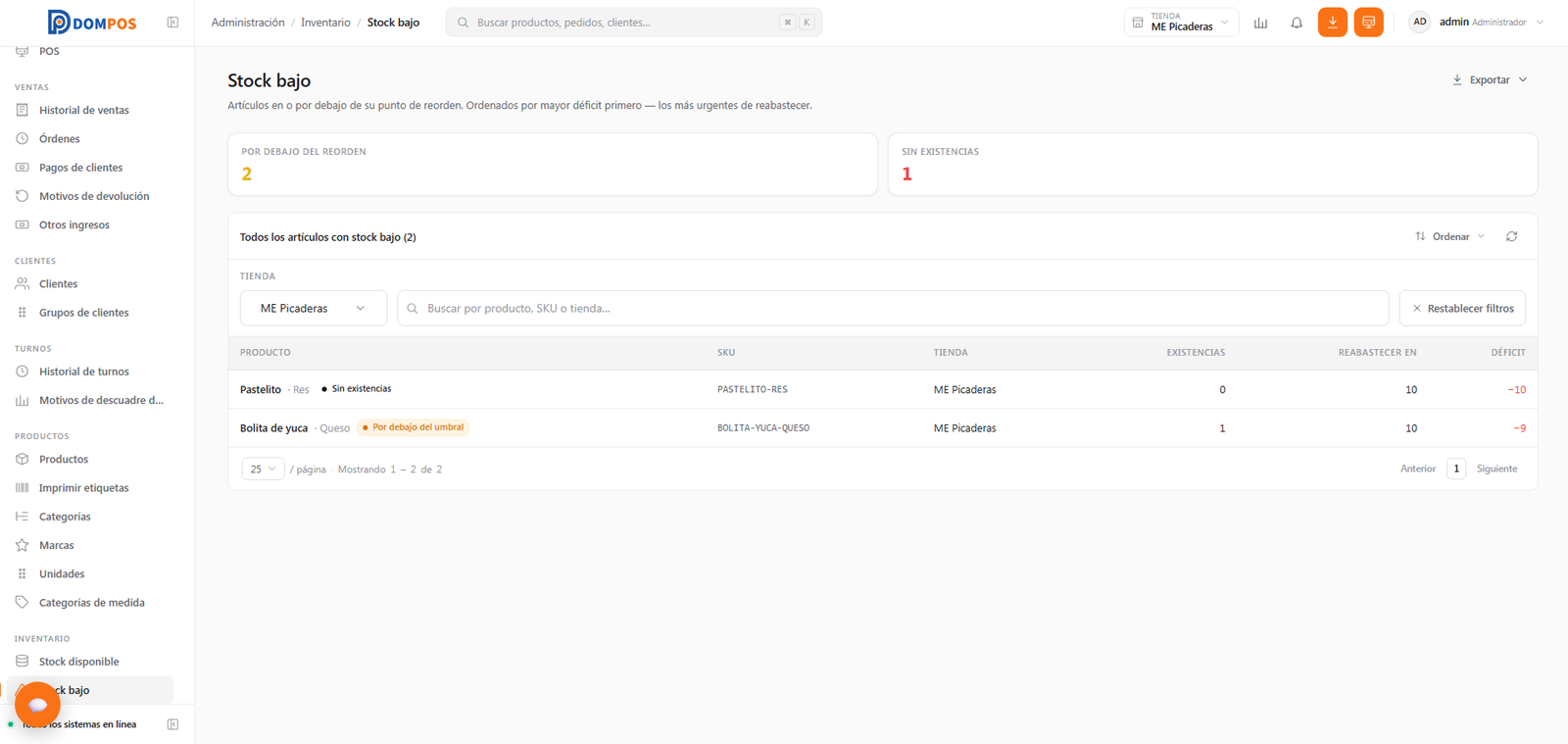Click orange download button in header

point(1332,22)
